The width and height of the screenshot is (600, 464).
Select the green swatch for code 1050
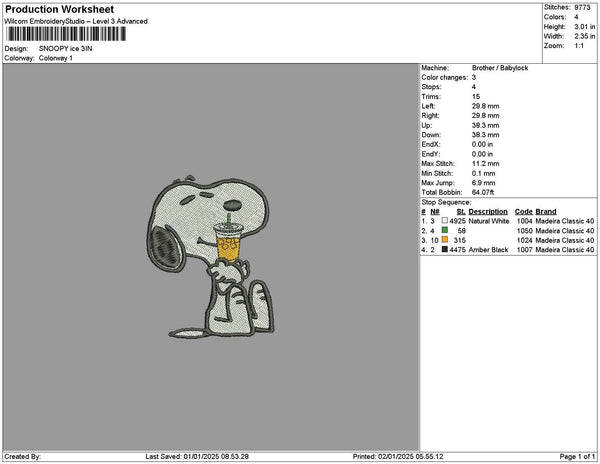pyautogui.click(x=444, y=230)
